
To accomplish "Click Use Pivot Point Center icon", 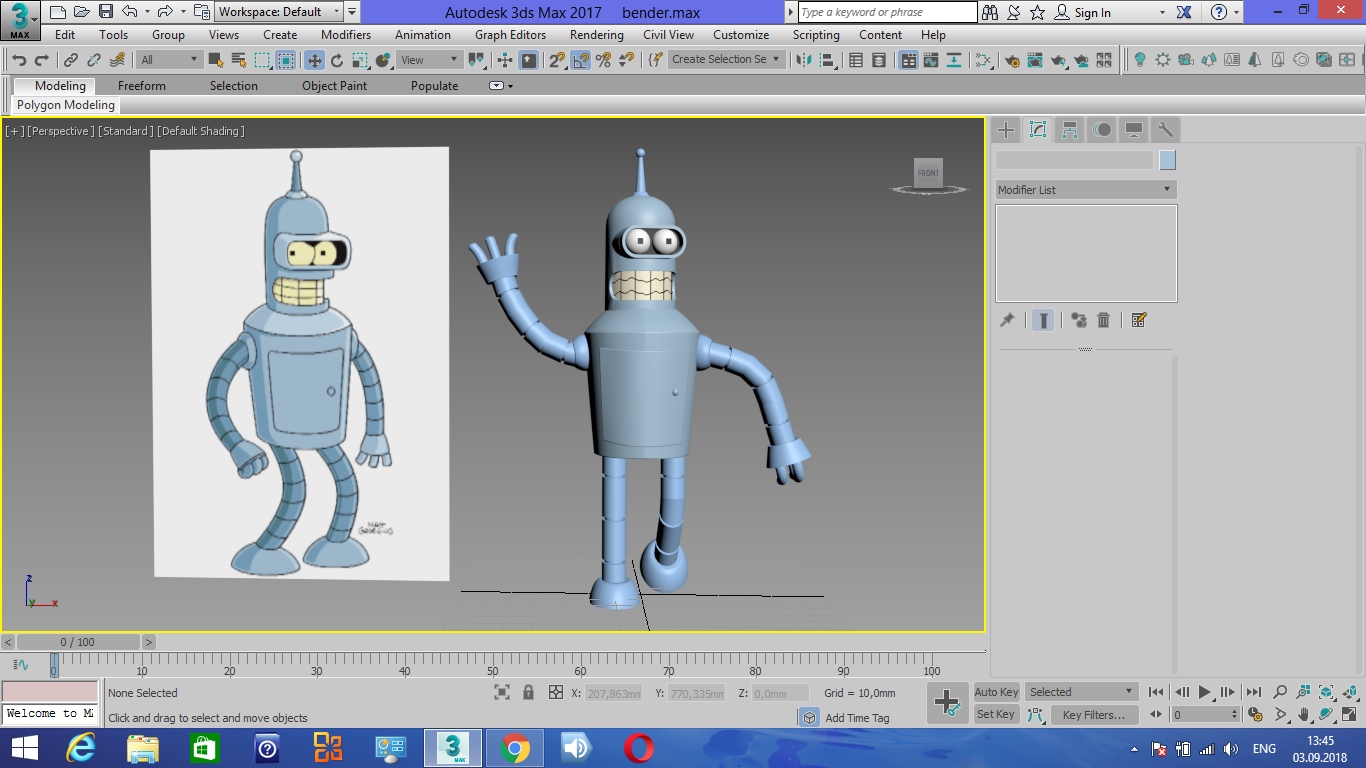I will coord(476,60).
